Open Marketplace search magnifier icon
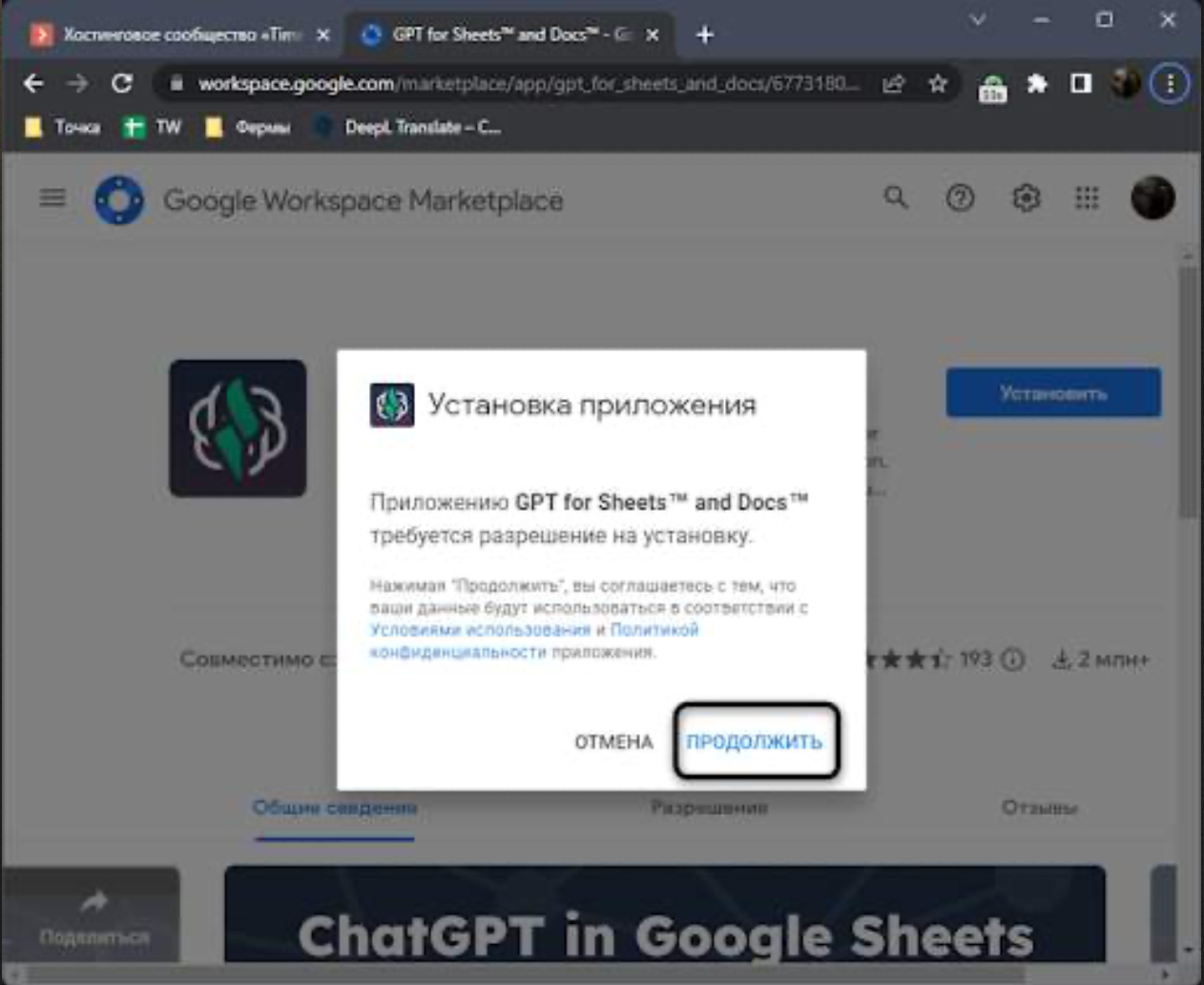The image size is (1204, 985). [x=895, y=198]
